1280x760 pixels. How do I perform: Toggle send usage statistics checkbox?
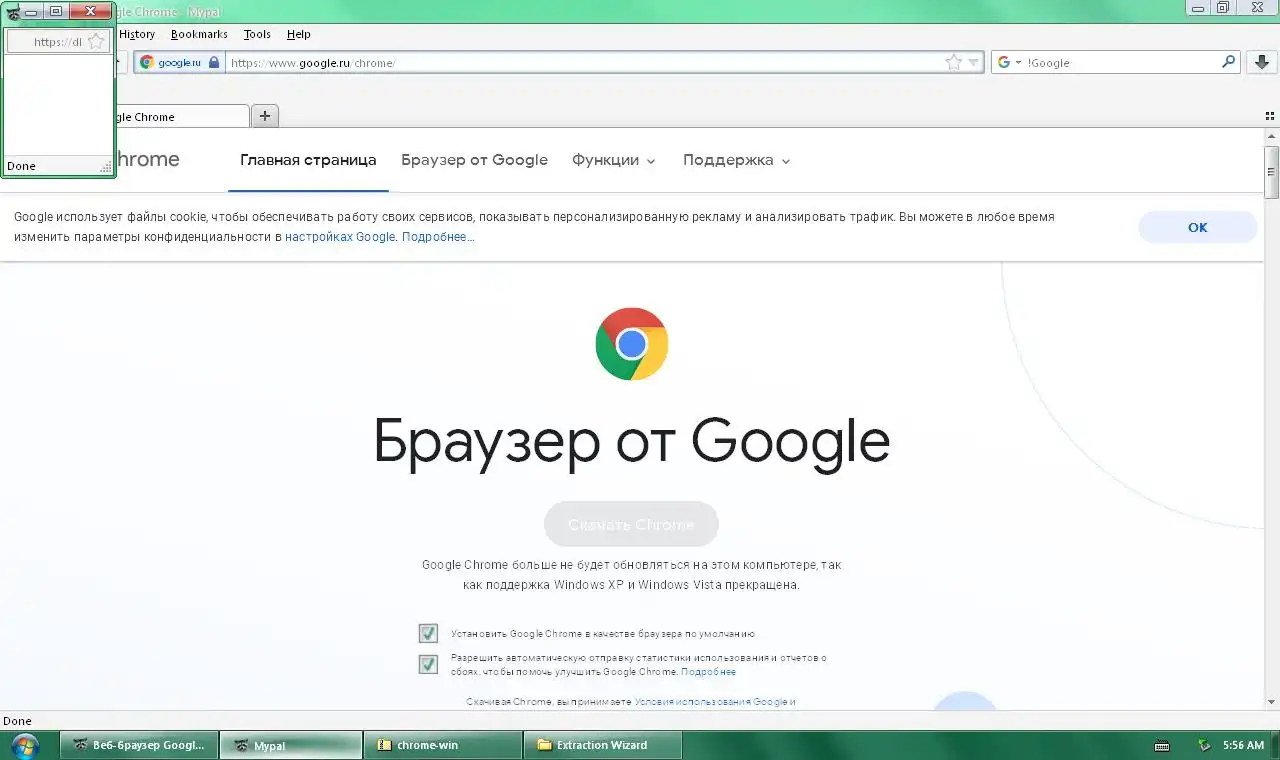(428, 664)
